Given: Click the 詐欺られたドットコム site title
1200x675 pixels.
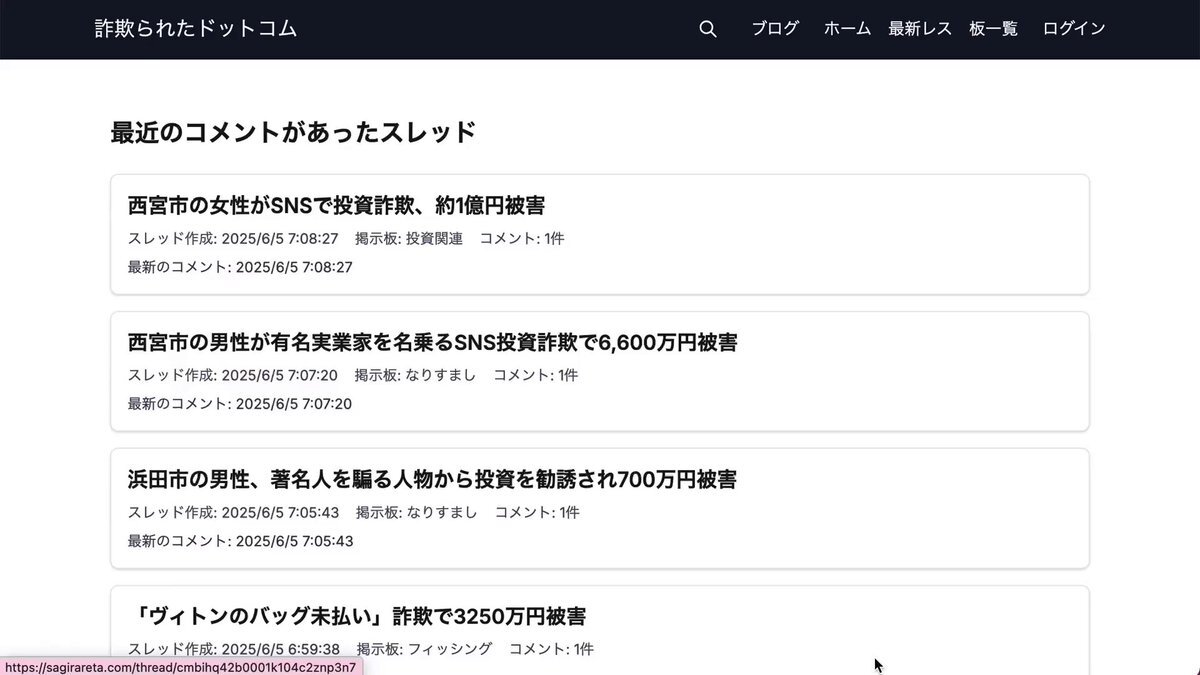Looking at the screenshot, I should coord(196,29).
